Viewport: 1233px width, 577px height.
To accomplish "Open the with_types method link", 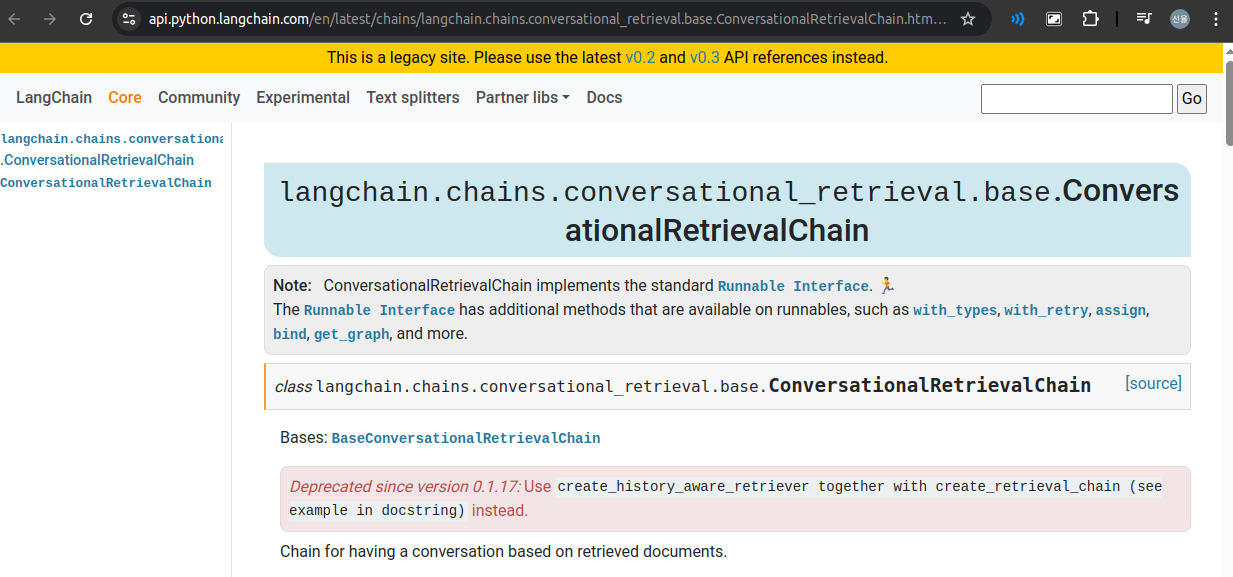I will pyautogui.click(x=955, y=310).
